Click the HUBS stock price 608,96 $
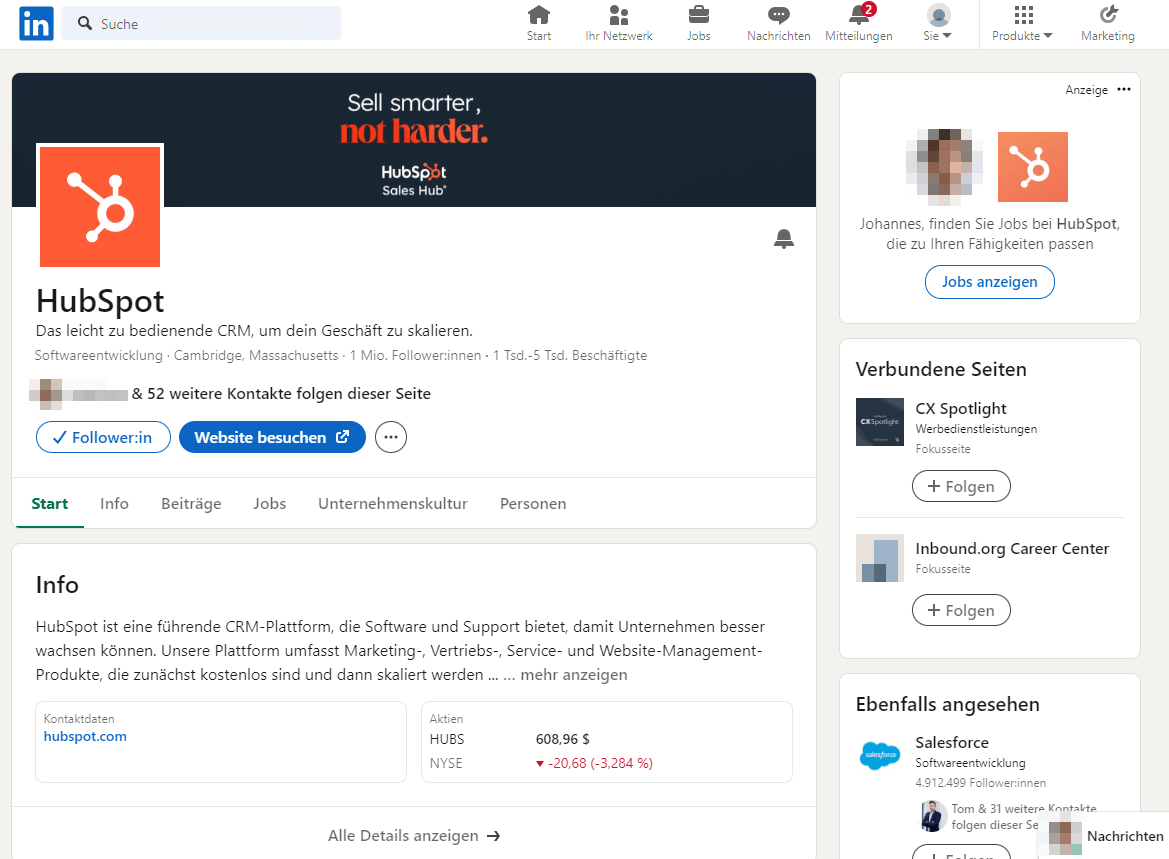Image resolution: width=1169 pixels, height=859 pixels. click(562, 740)
